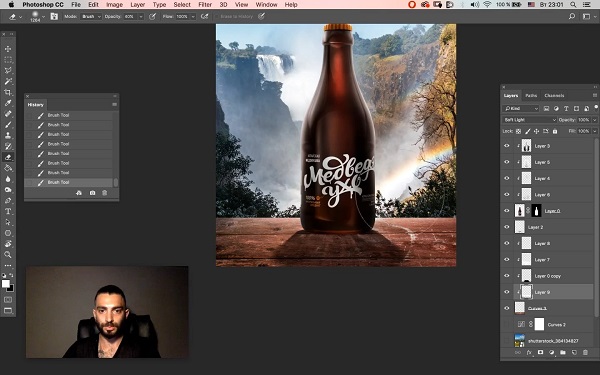
Task: Open the Layer menu
Action: pos(137,5)
